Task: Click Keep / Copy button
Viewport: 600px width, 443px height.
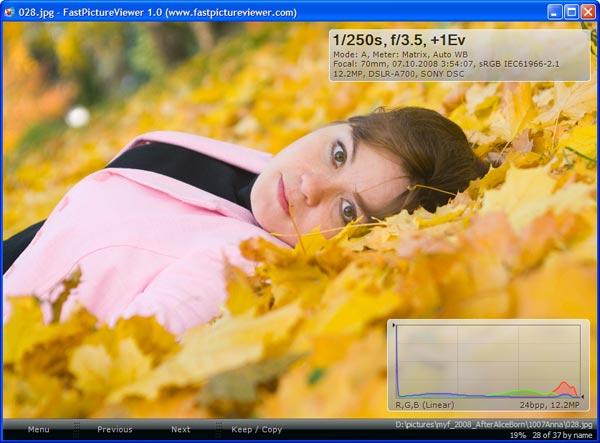Action: click(x=256, y=429)
